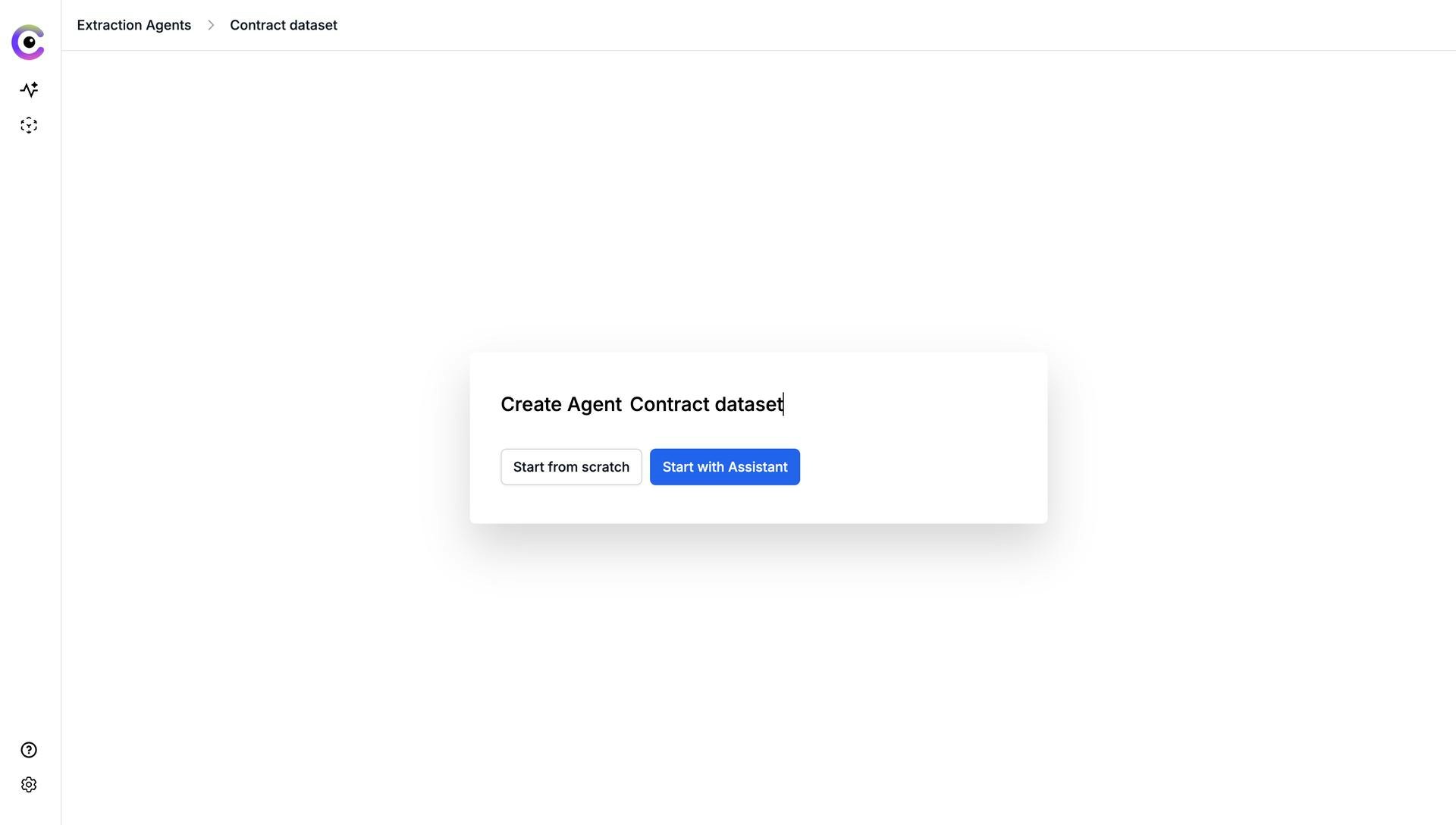Click the word Assistant on blue button
1456x825 pixels.
point(758,467)
